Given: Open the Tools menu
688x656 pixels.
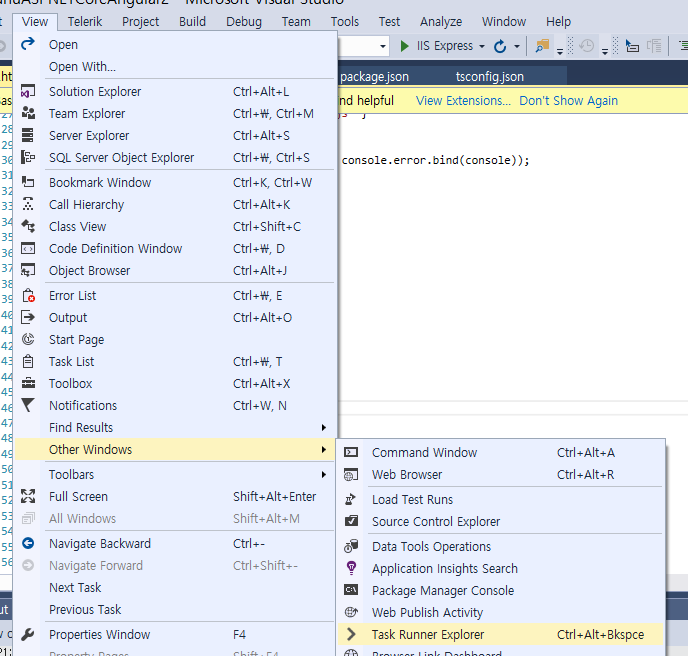Looking at the screenshot, I should click(x=345, y=22).
